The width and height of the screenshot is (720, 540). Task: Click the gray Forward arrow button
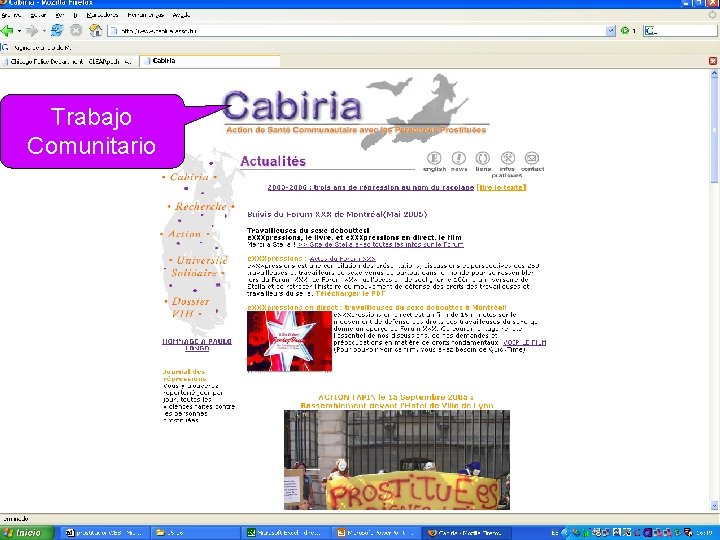[32, 31]
